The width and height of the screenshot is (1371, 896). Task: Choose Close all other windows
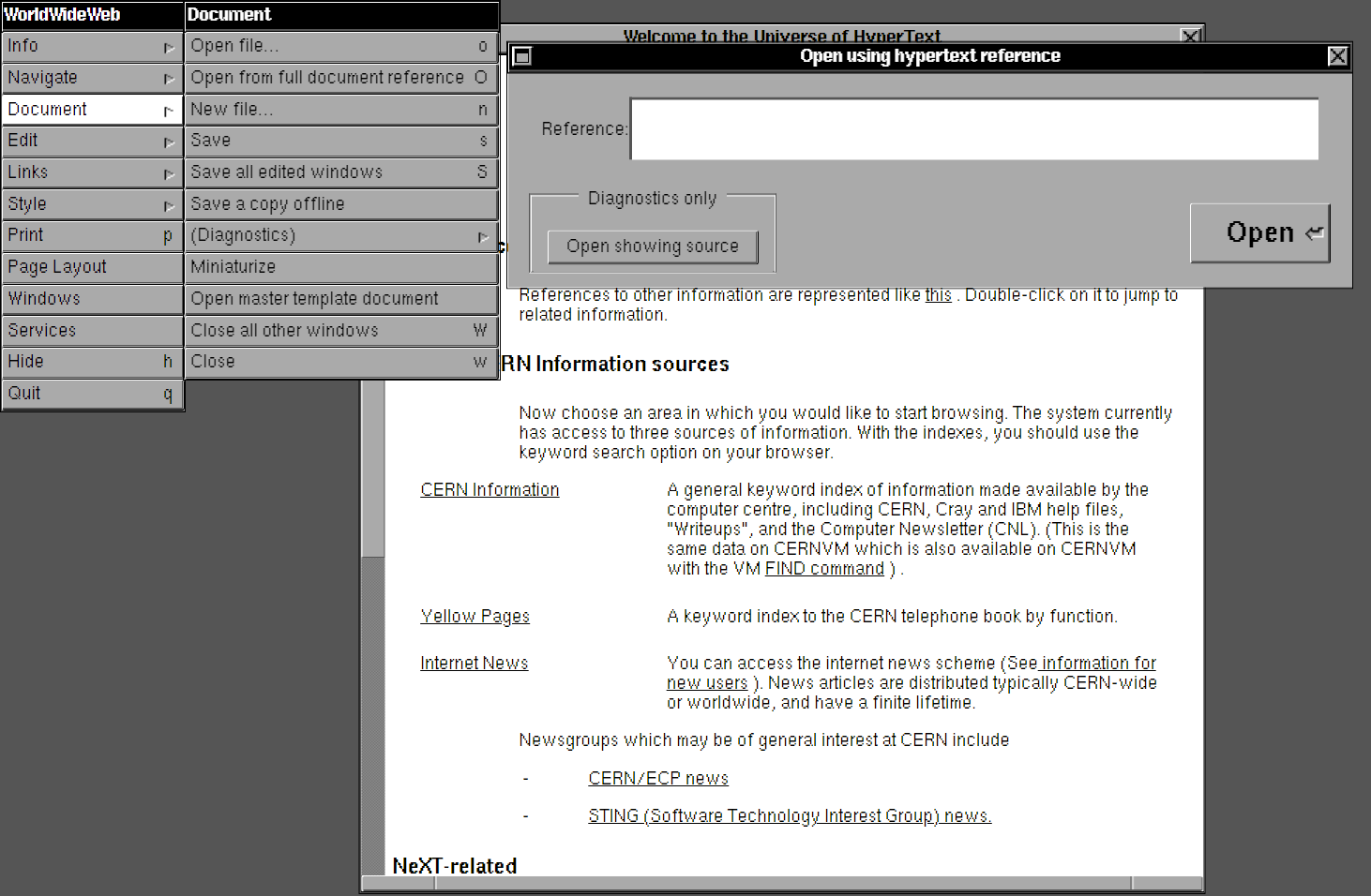point(341,330)
